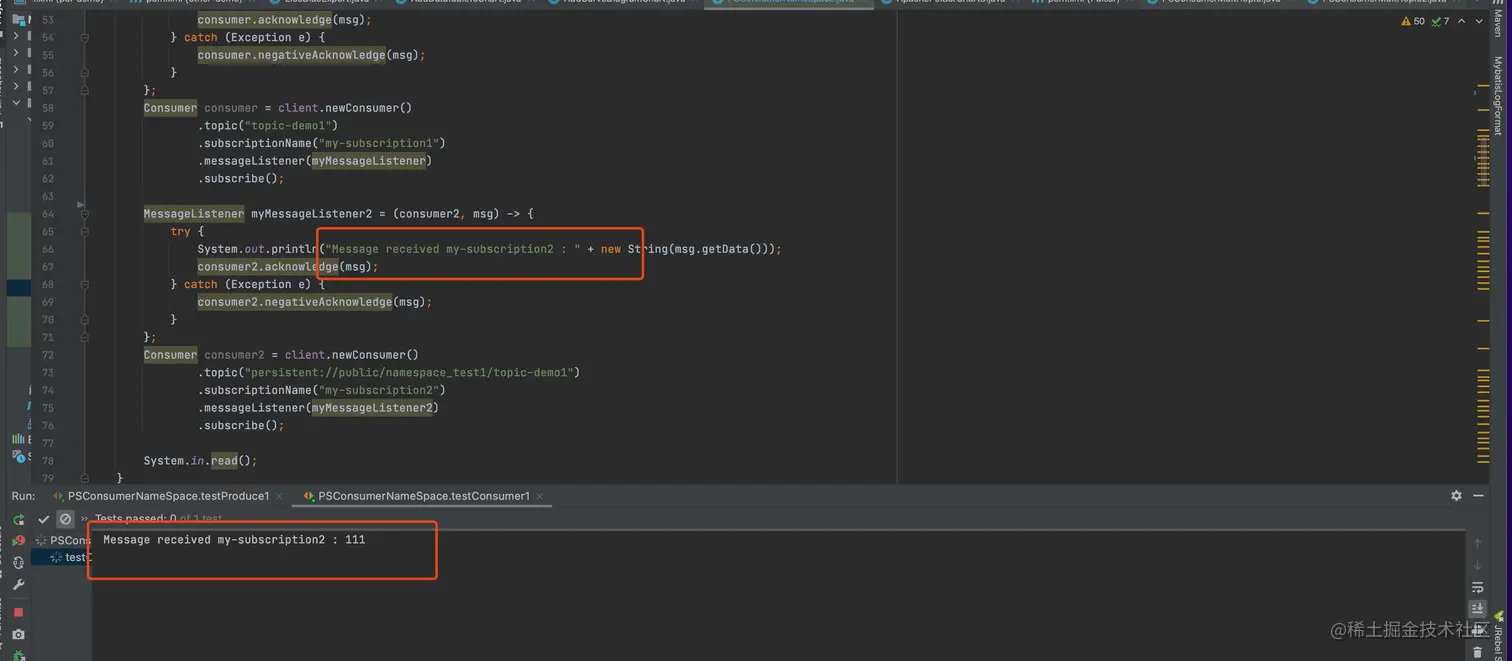1512x661 pixels.
Task: Click line number 66 in gutter
Action: (x=48, y=249)
